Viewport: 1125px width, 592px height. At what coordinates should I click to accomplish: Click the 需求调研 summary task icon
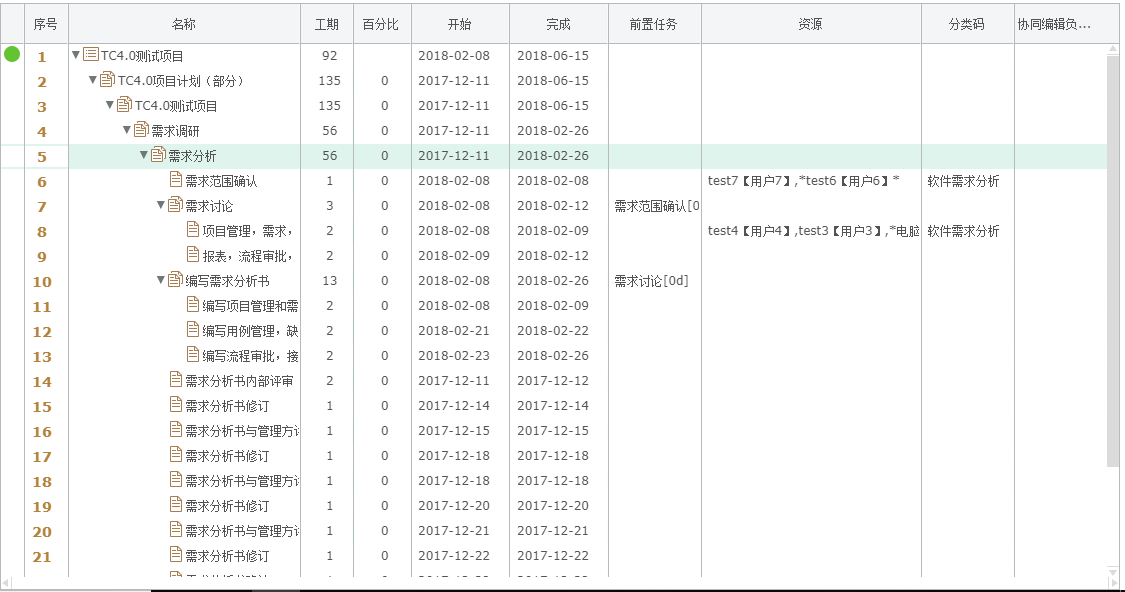click(x=141, y=130)
